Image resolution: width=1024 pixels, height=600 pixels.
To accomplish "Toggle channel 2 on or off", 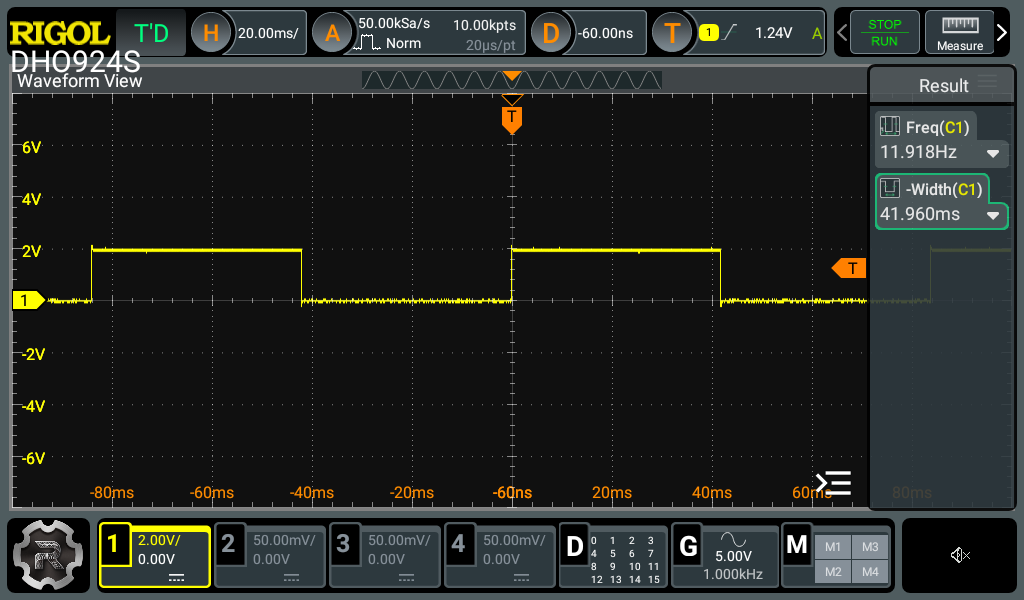I will 228,544.
